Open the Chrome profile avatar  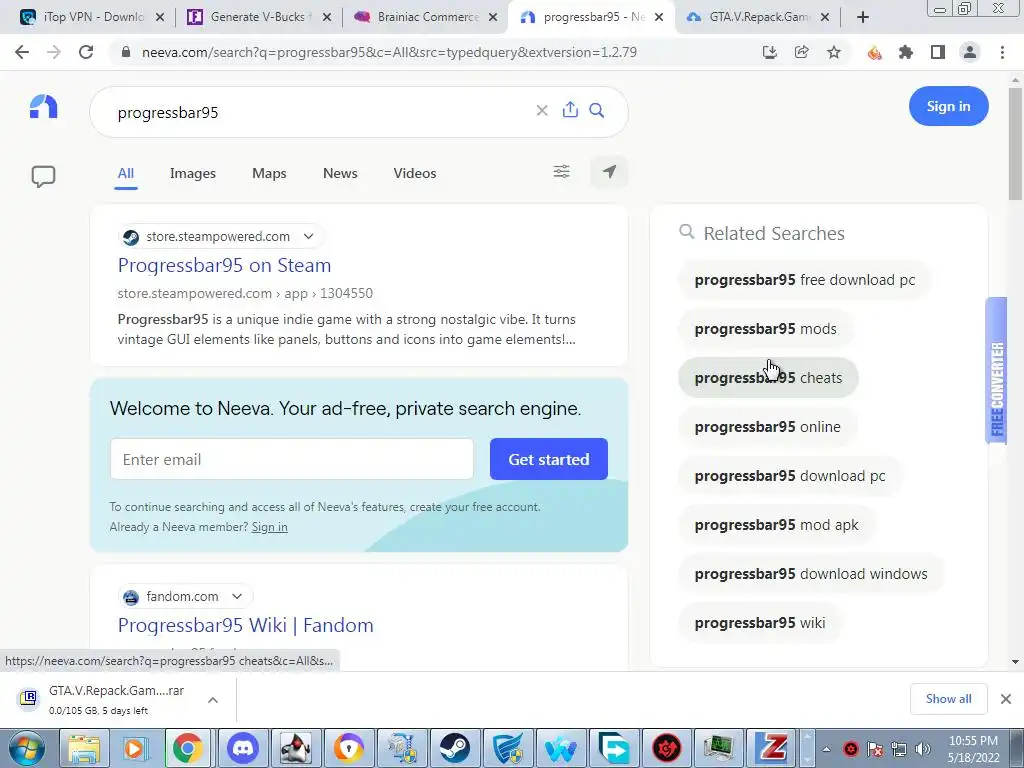[970, 52]
